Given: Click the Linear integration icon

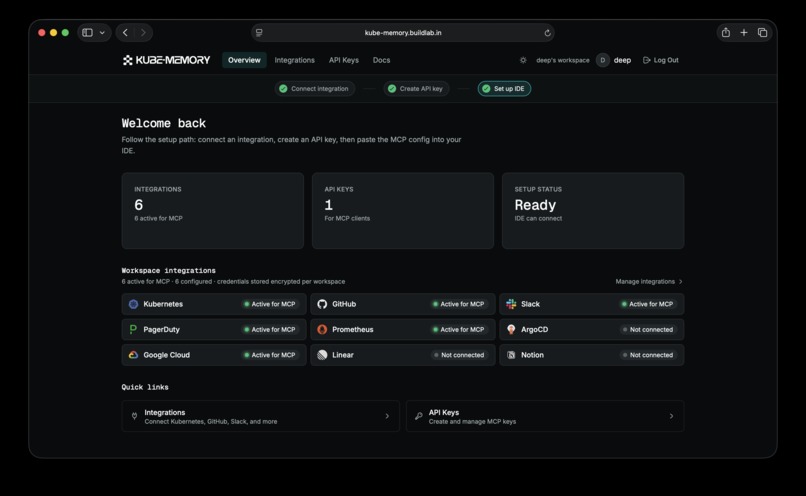Looking at the screenshot, I should 322,355.
